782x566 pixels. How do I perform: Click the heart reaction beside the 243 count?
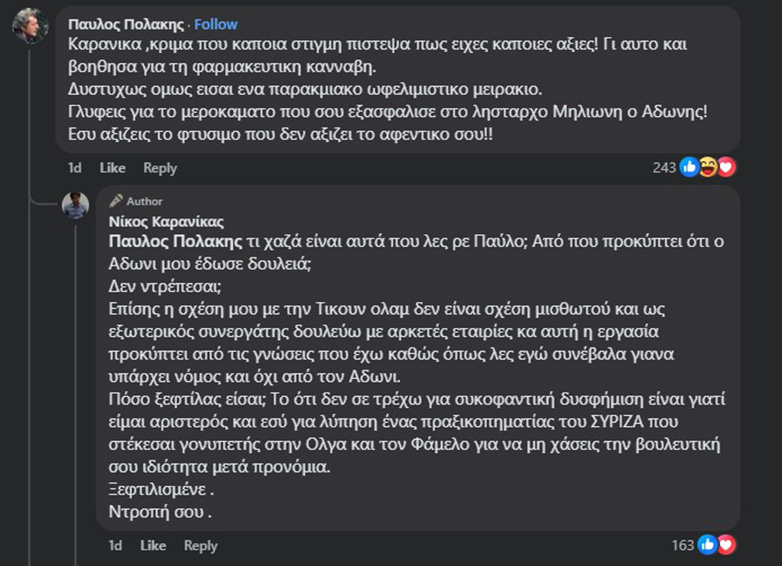pos(726,168)
